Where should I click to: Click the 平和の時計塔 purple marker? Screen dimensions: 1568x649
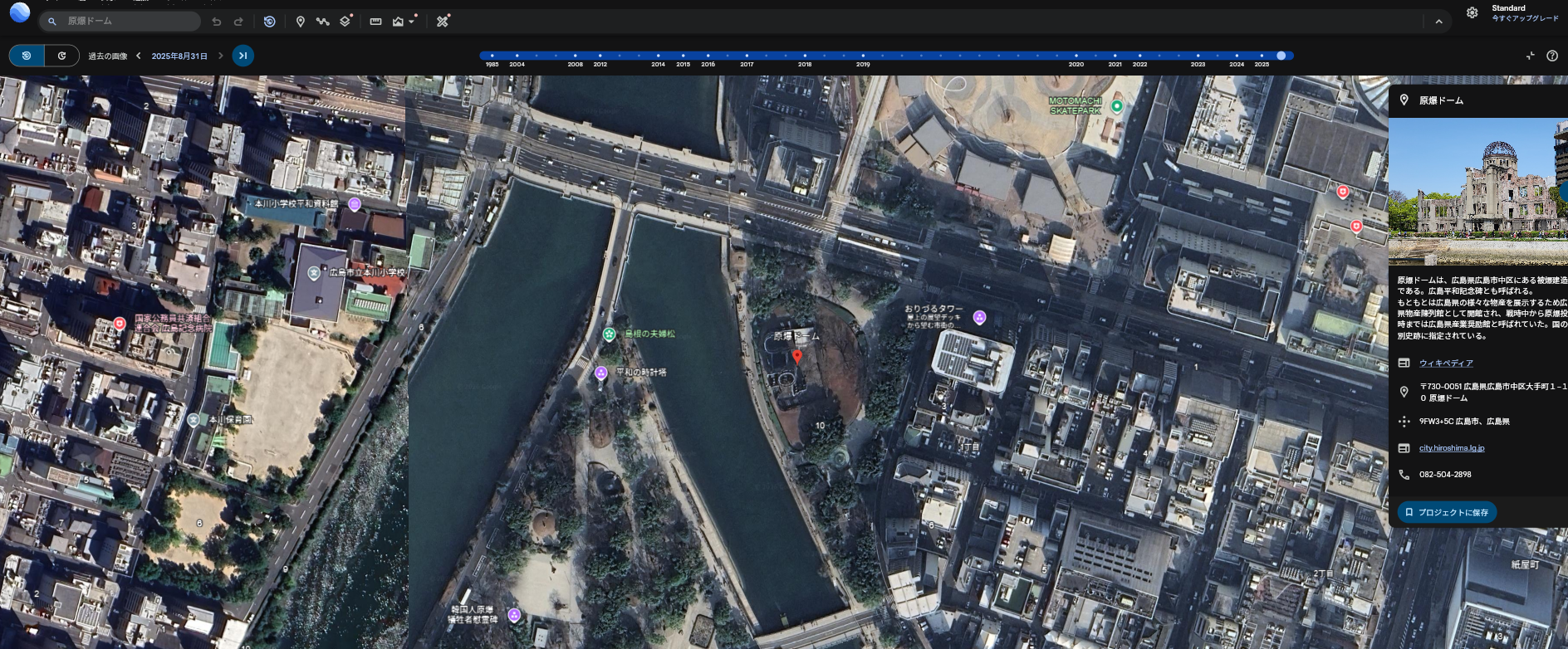pyautogui.click(x=601, y=373)
